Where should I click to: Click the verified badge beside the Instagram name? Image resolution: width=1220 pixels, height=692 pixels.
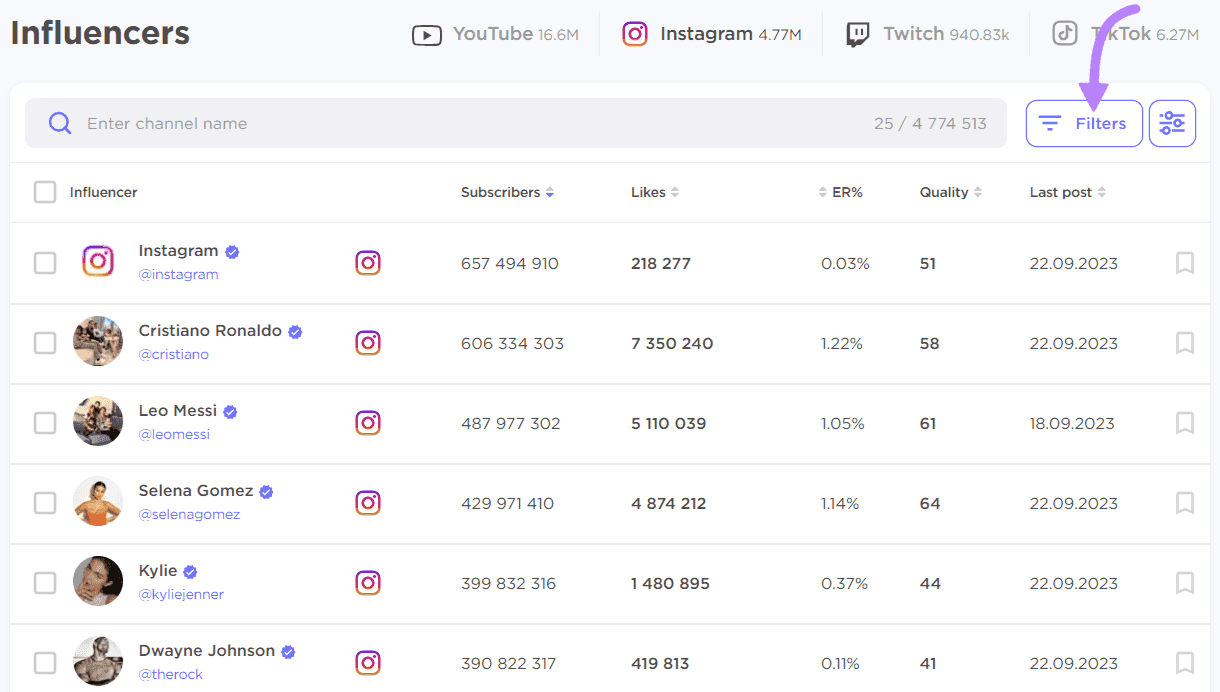click(x=232, y=252)
